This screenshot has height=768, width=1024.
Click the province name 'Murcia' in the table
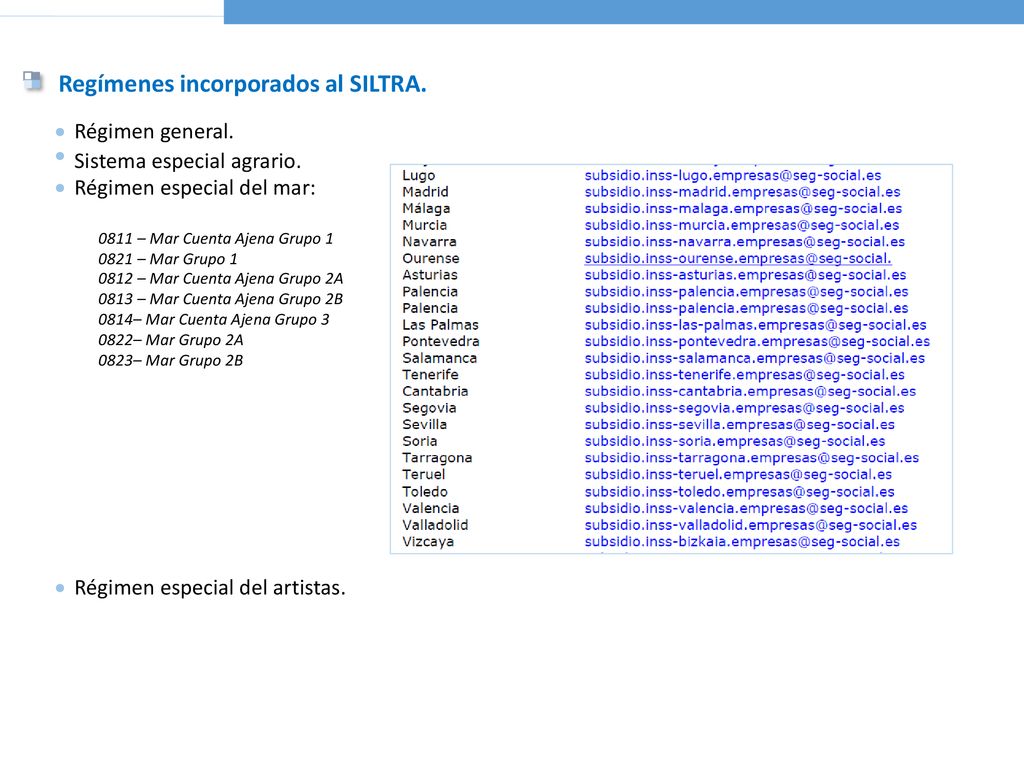[x=424, y=225]
